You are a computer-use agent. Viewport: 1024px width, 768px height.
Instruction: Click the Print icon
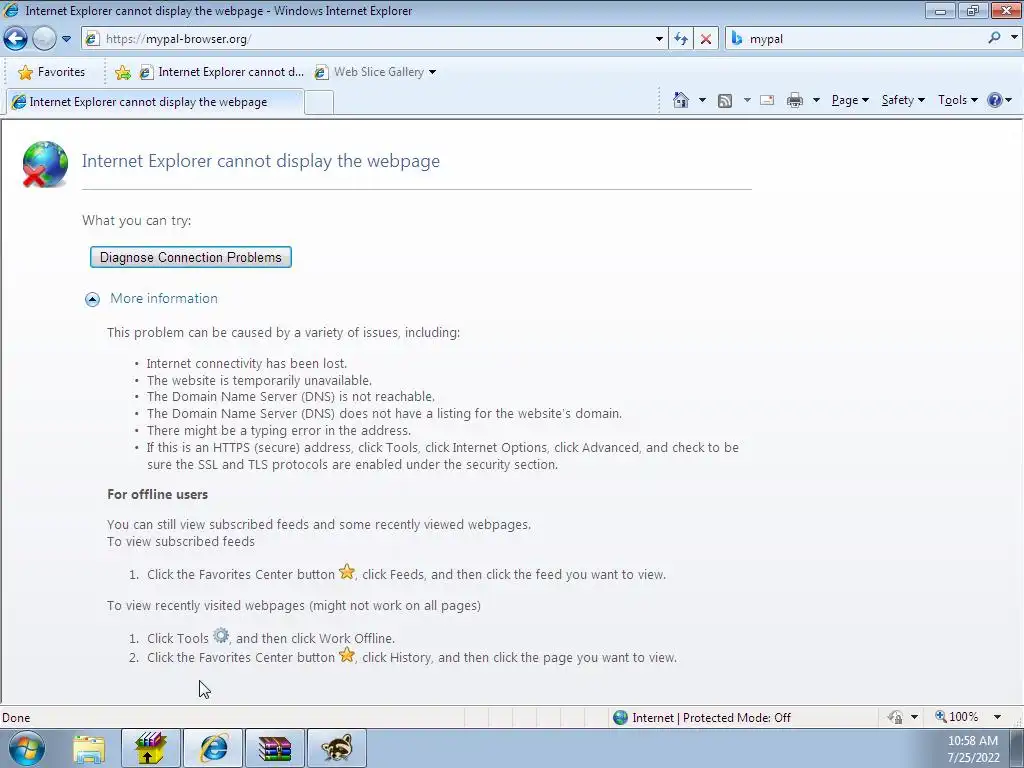795,101
